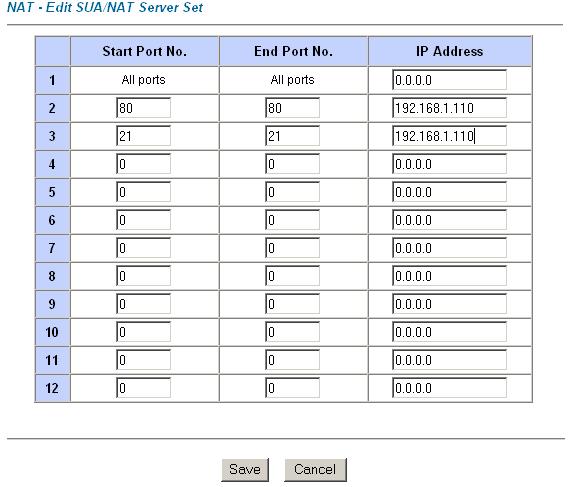The width and height of the screenshot is (570, 487).
Task: Click the row 12 Start Port field
Action: point(143,388)
